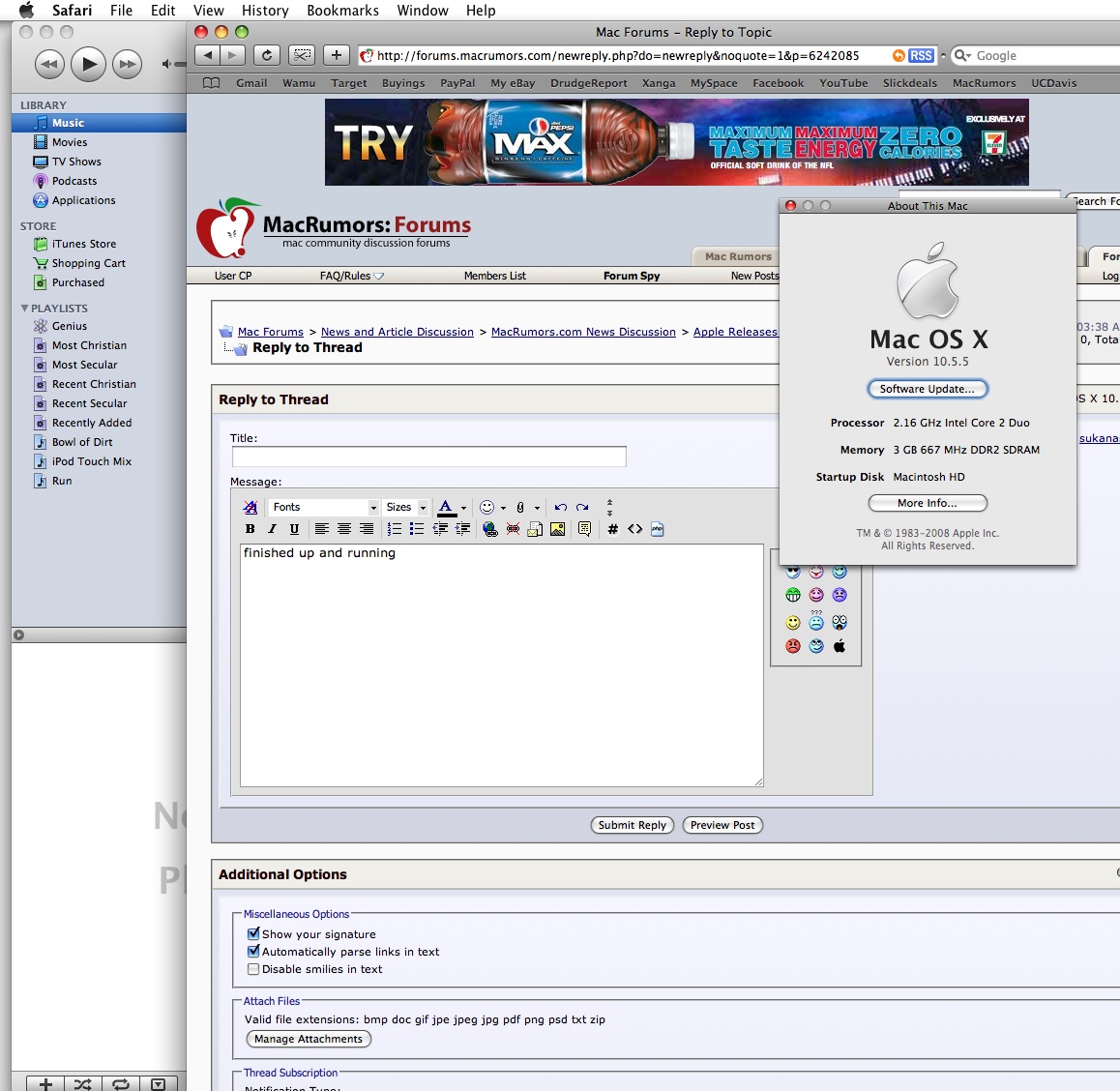This screenshot has width=1120, height=1091.
Task: Click Manage Attachments button
Action: coord(309,1039)
